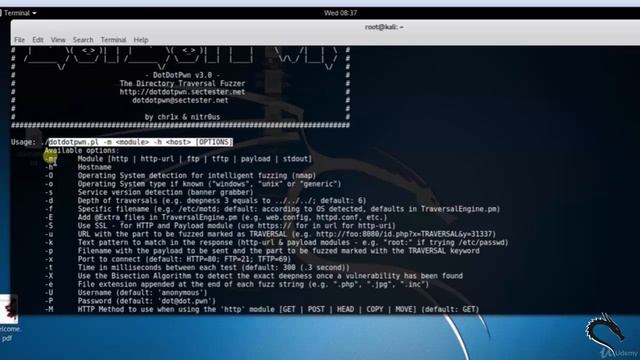Click the highlighted dotdotpwn.pl usage command
The height and width of the screenshot is (360, 640).
(x=140, y=142)
